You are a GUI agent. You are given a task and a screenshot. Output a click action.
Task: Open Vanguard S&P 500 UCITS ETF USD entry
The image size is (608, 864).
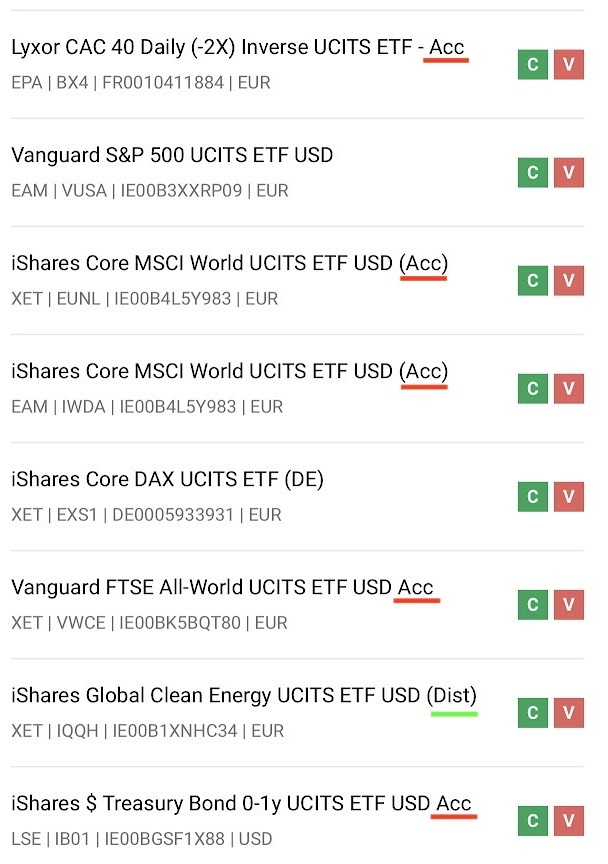[x=172, y=156]
